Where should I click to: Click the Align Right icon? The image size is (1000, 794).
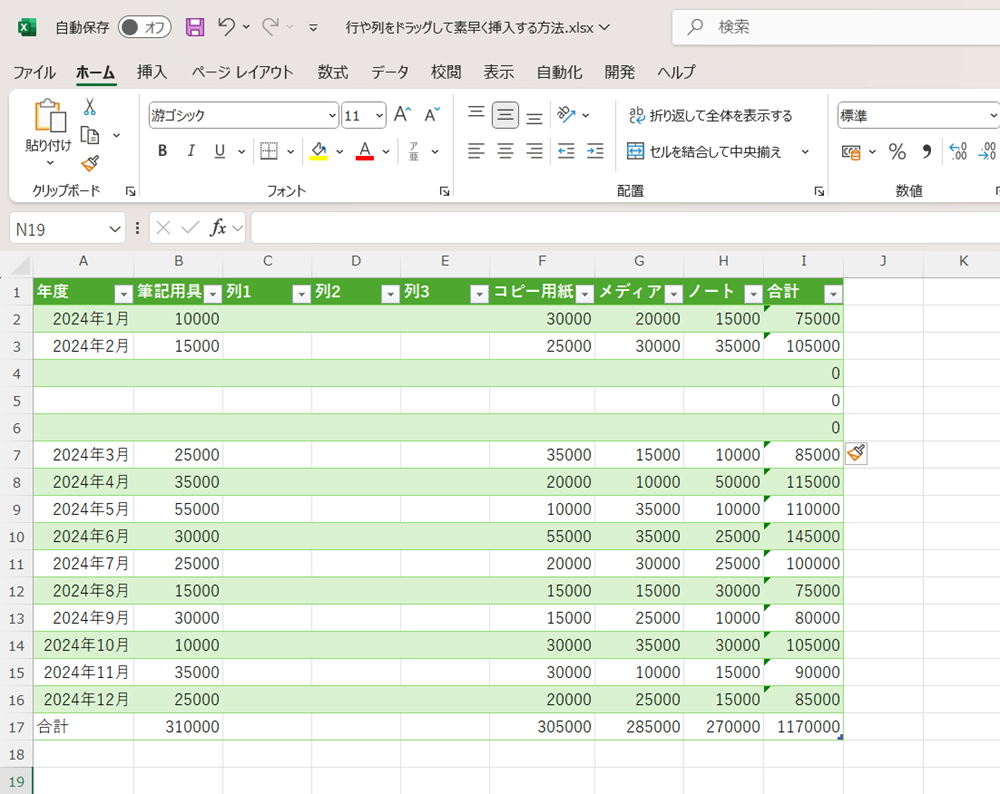click(x=534, y=151)
